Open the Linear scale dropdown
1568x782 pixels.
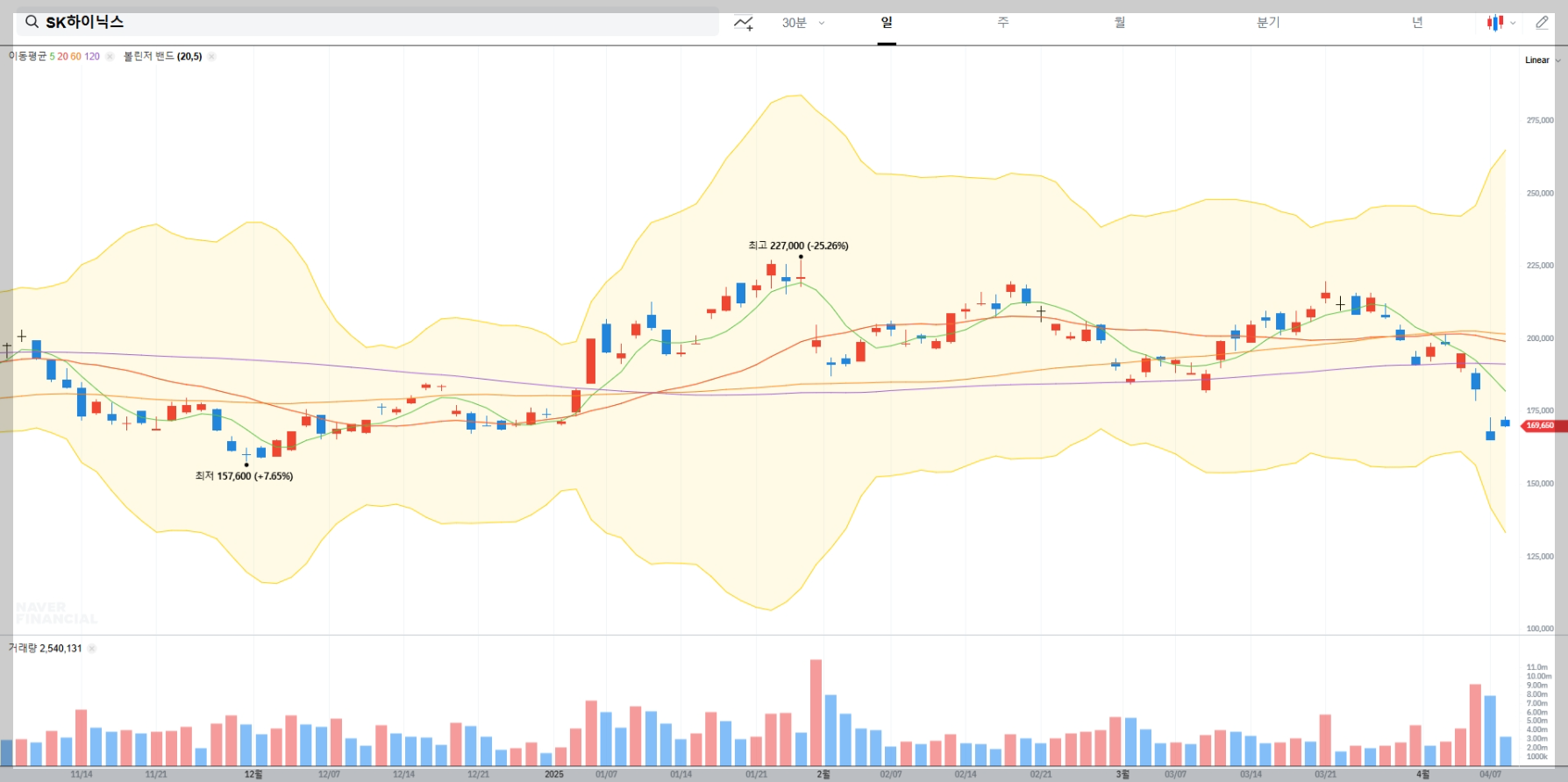[x=1543, y=60]
